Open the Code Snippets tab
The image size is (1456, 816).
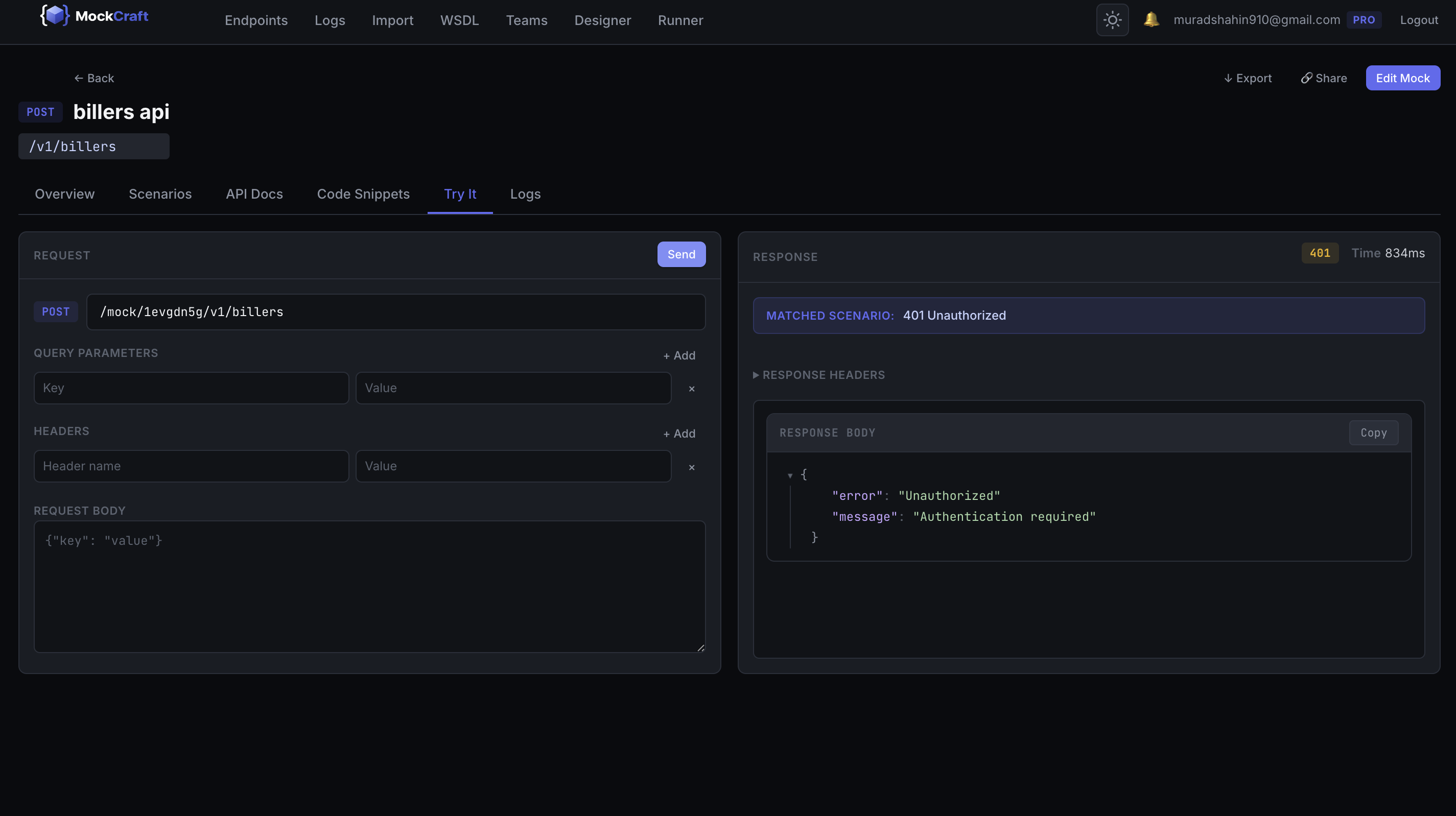(363, 194)
